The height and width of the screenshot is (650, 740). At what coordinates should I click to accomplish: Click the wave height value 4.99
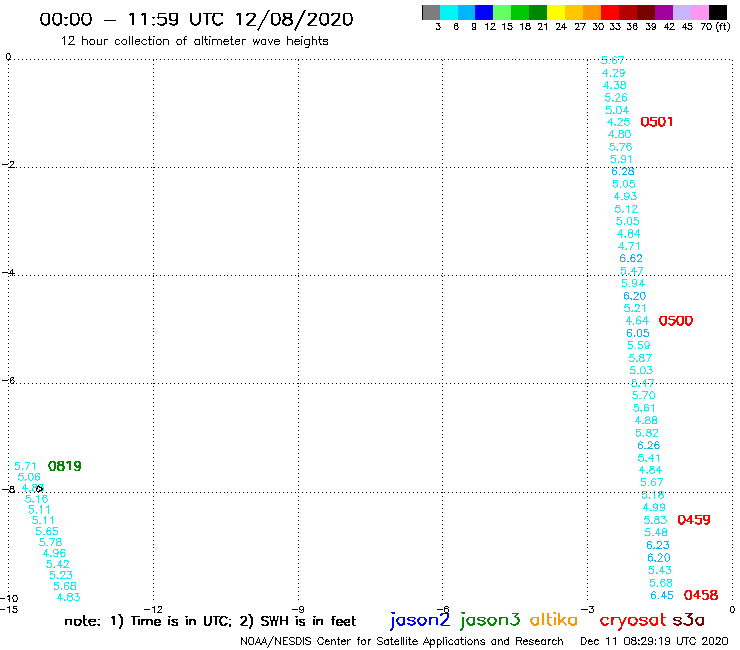[x=654, y=507]
